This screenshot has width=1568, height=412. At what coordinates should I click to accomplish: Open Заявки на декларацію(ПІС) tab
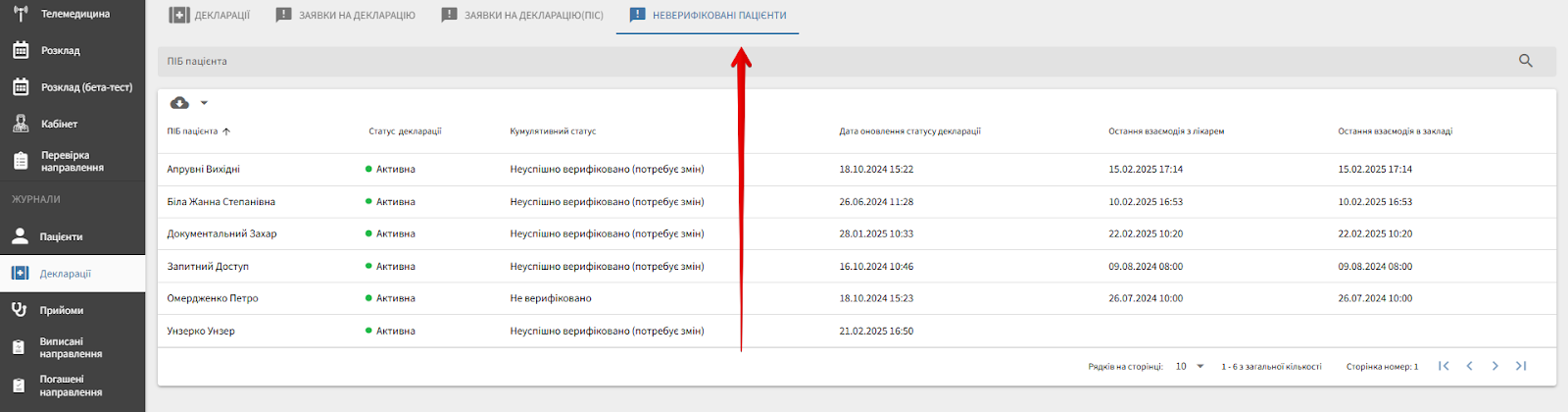(522, 16)
